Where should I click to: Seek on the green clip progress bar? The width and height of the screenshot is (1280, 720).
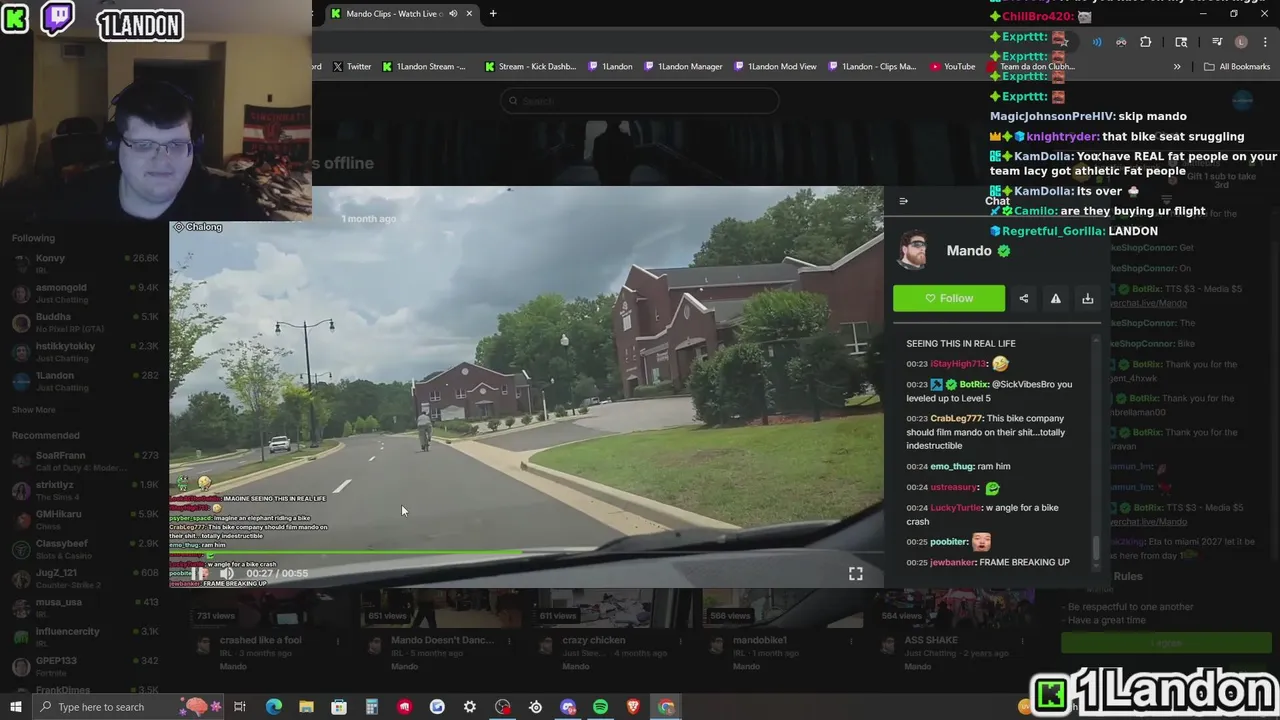526,552
